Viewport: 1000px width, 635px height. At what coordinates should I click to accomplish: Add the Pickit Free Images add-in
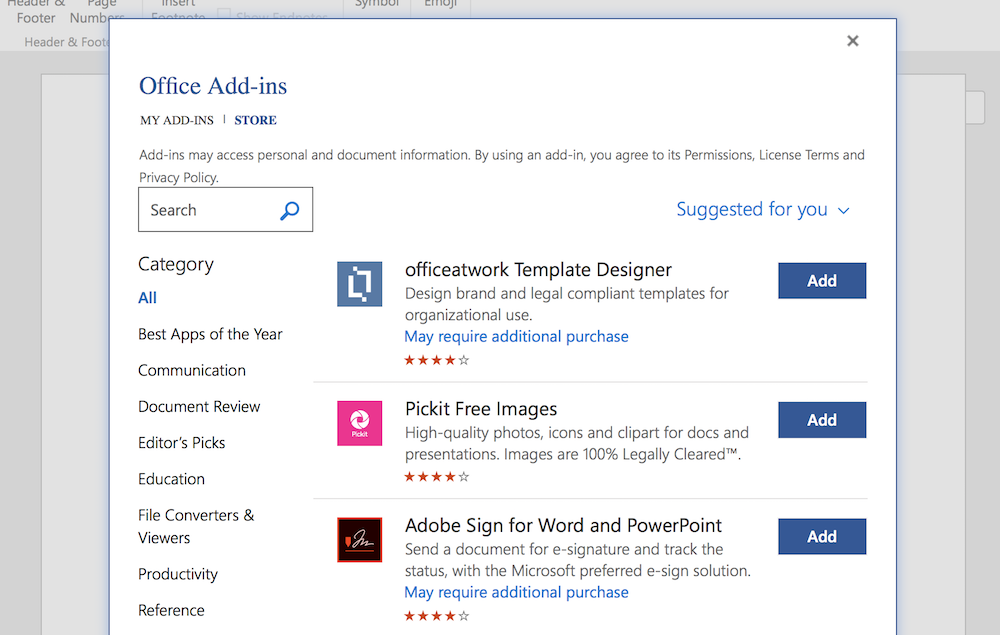point(822,419)
